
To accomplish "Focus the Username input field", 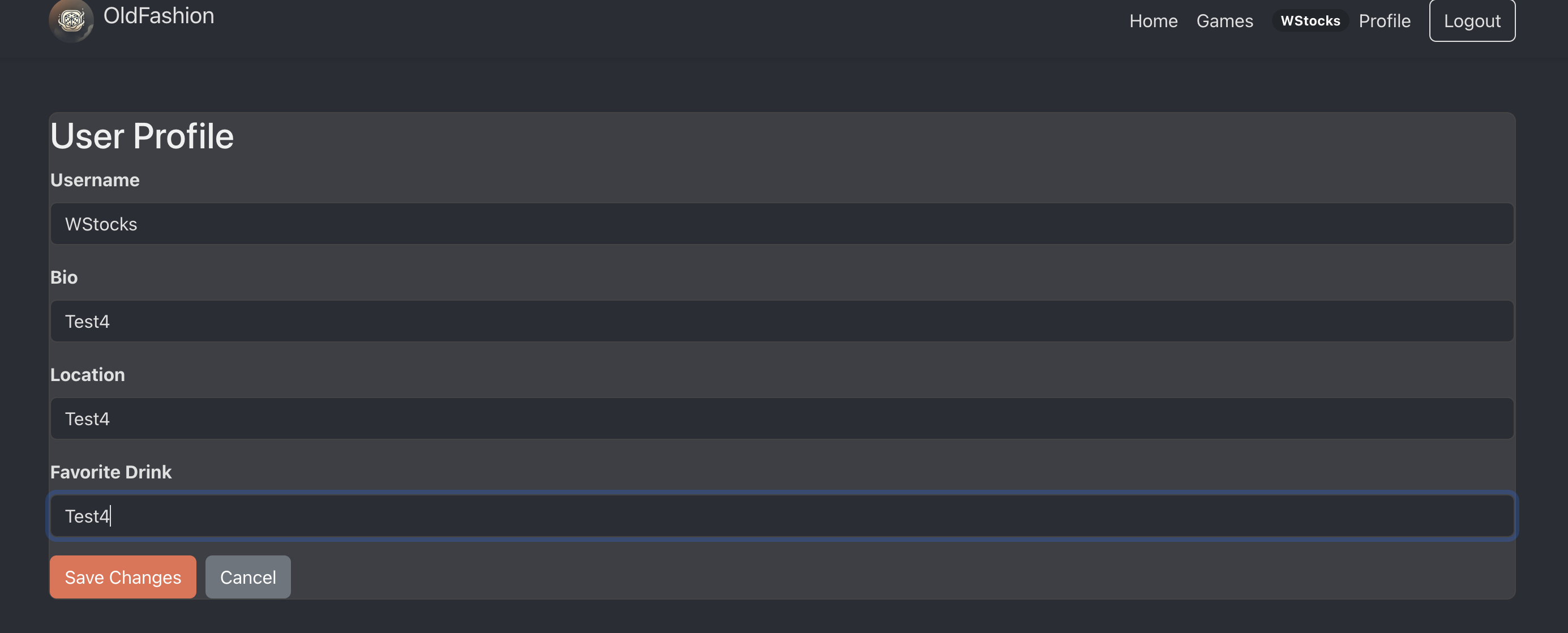I will pos(782,224).
